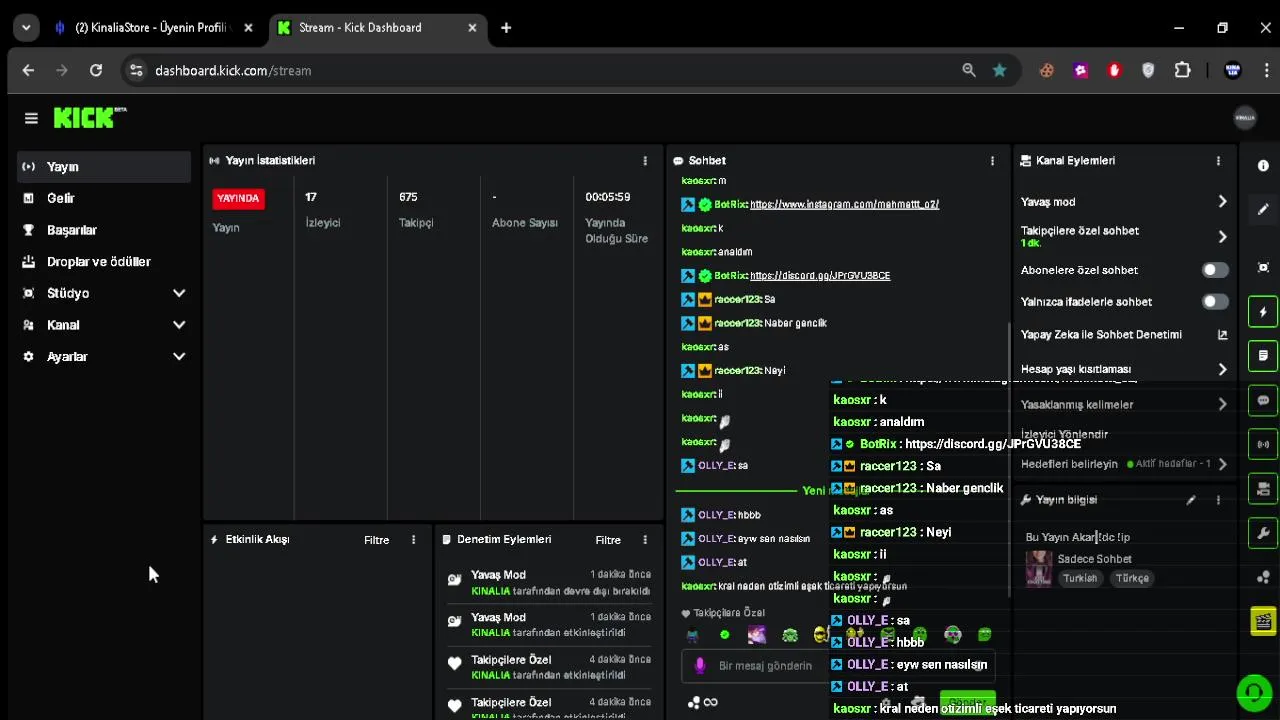Click the purple microphone icon in message box

[700, 665]
